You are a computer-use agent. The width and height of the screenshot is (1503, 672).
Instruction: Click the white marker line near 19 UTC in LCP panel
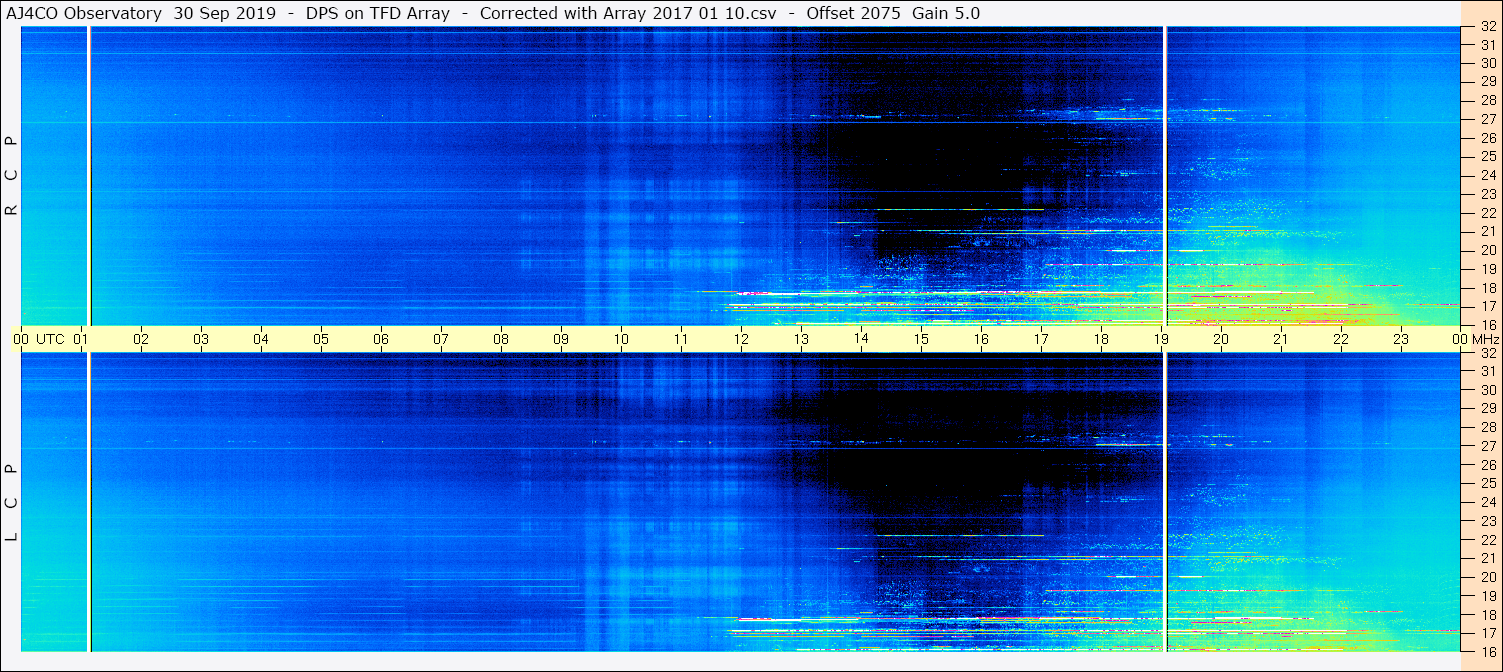pos(1166,502)
